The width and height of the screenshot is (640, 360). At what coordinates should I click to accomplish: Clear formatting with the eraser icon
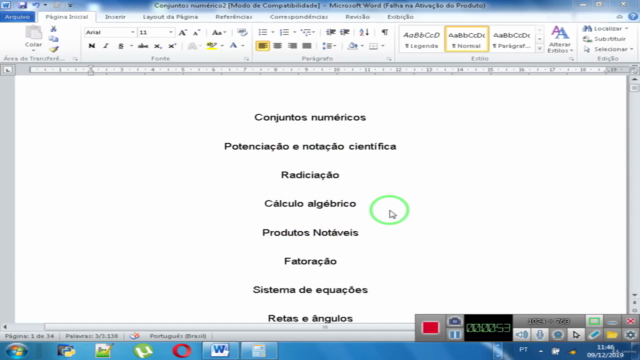pos(242,32)
